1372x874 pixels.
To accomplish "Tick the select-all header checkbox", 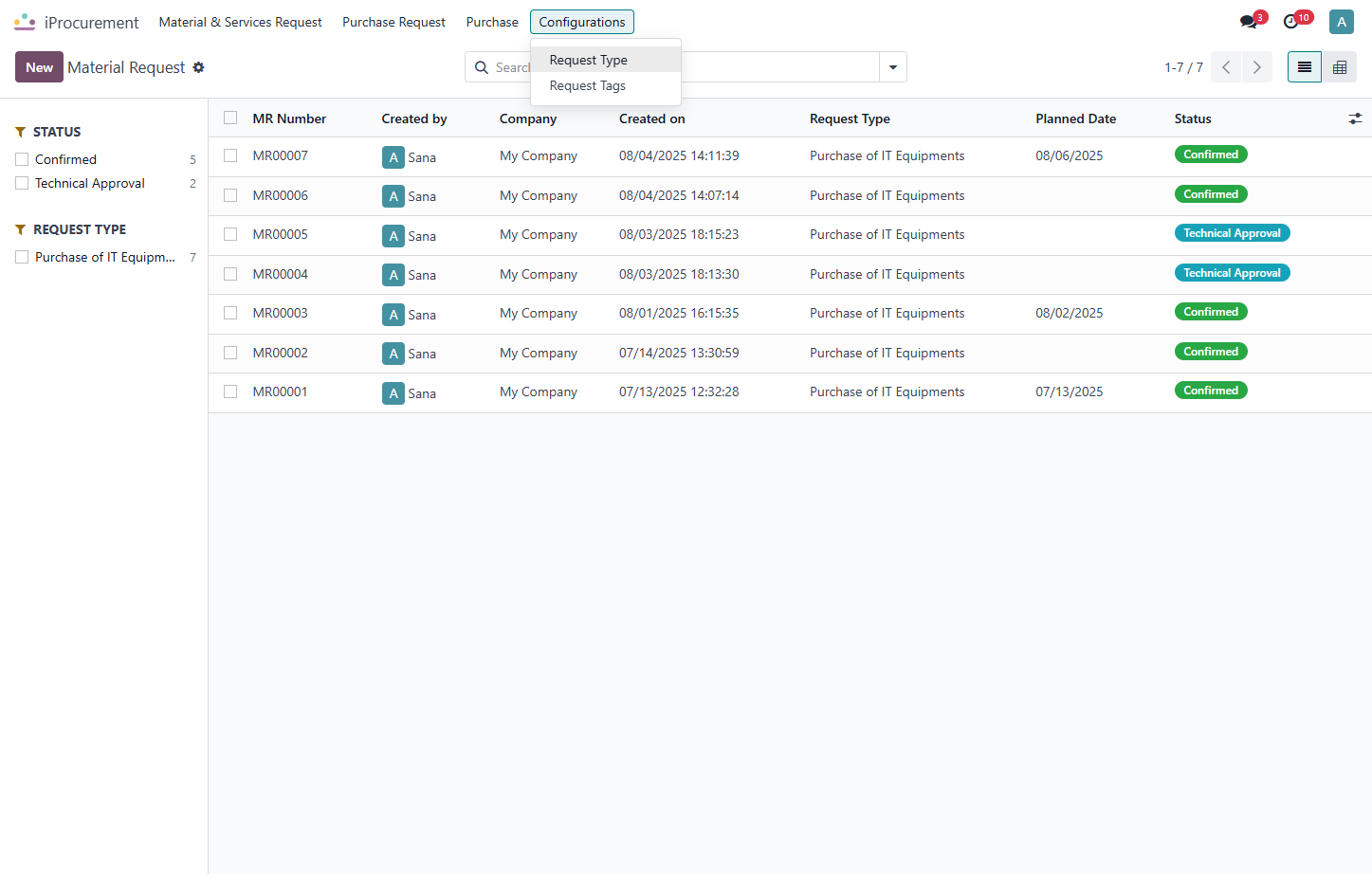I will [230, 118].
